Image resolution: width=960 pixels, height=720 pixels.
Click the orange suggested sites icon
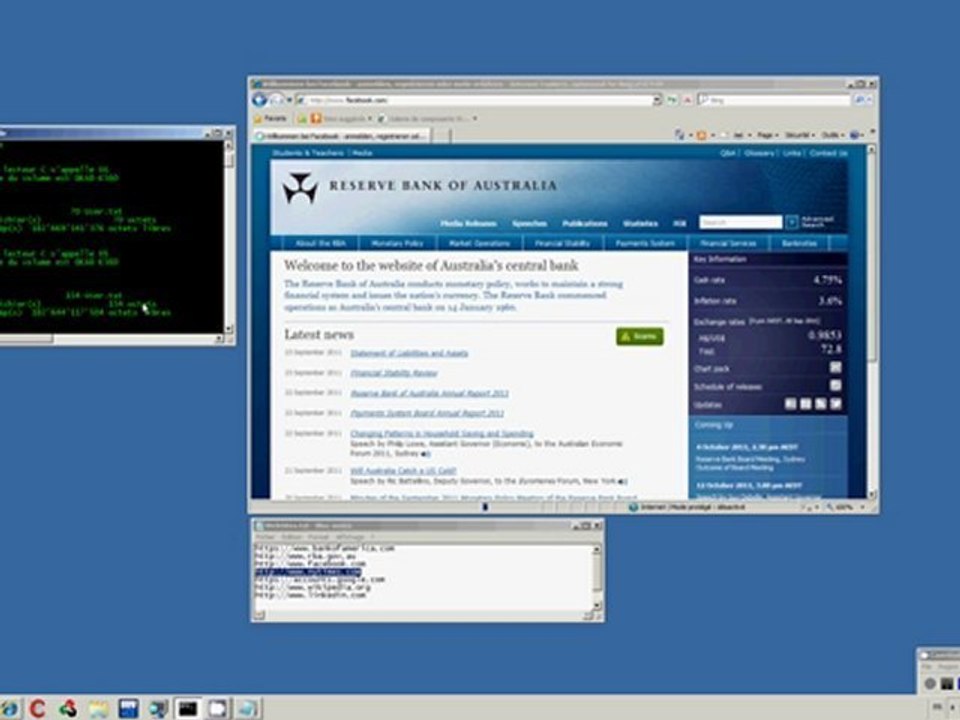click(x=316, y=118)
